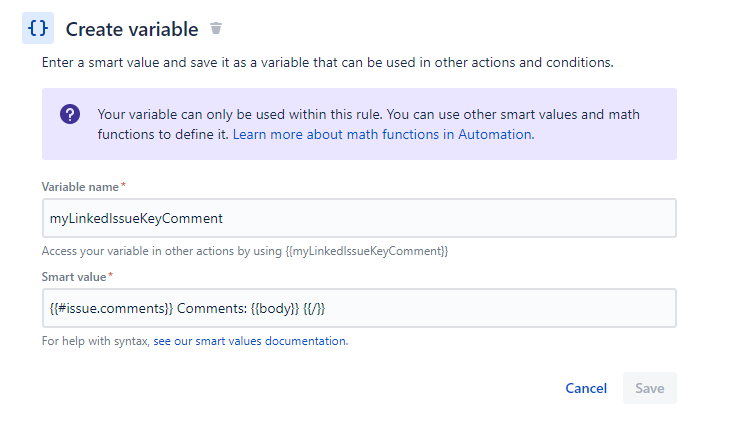Select the Smart value field label
This screenshot has height=435, width=751.
(74, 276)
